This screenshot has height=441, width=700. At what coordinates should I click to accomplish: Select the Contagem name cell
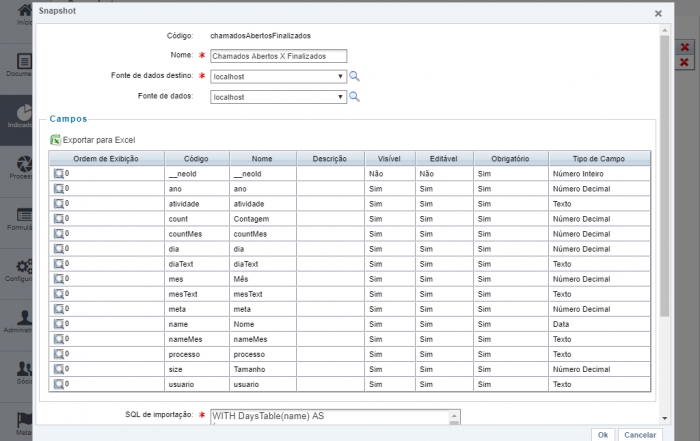point(263,219)
